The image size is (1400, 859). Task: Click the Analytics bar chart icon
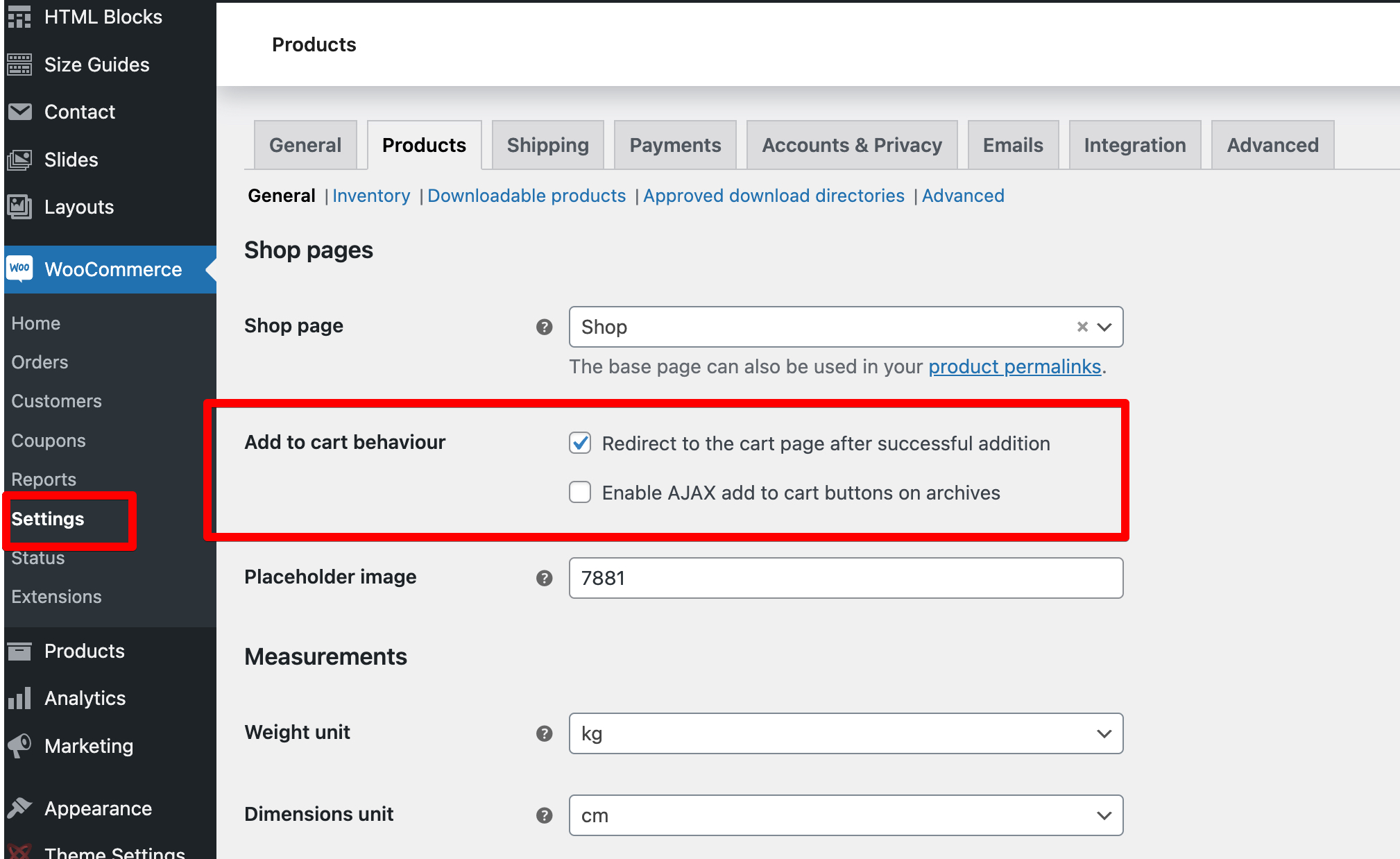click(x=19, y=698)
